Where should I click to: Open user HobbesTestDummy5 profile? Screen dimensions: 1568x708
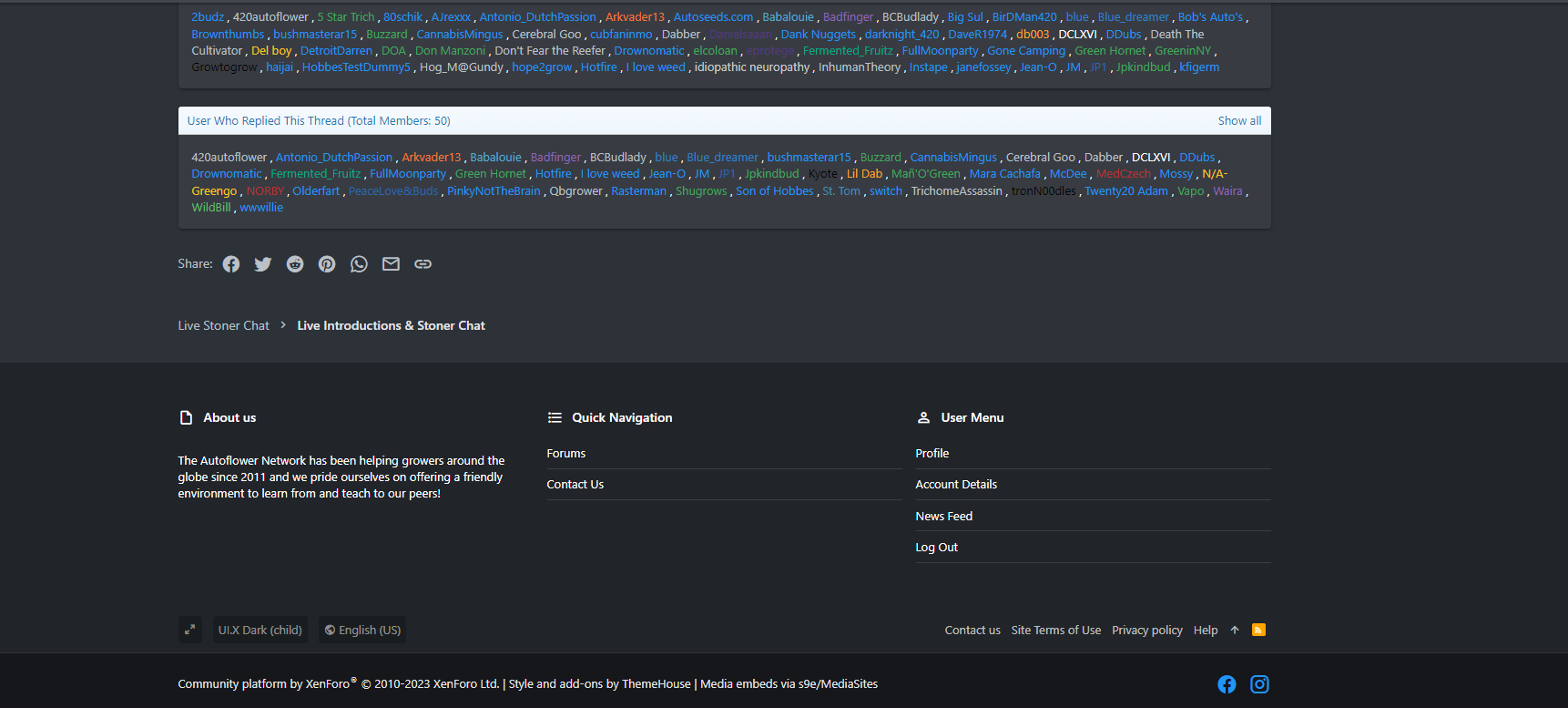(356, 67)
